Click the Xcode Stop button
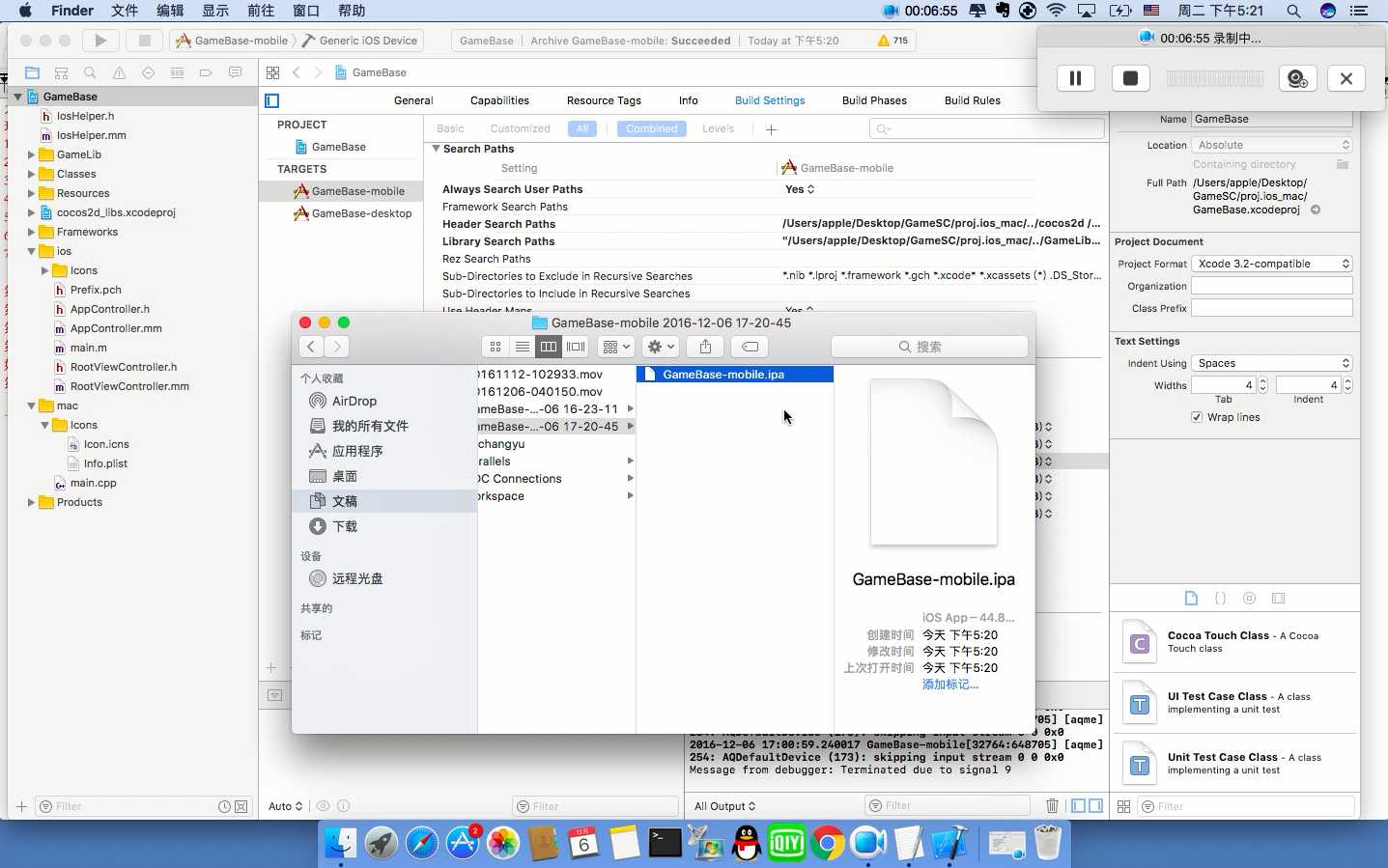 click(x=145, y=41)
